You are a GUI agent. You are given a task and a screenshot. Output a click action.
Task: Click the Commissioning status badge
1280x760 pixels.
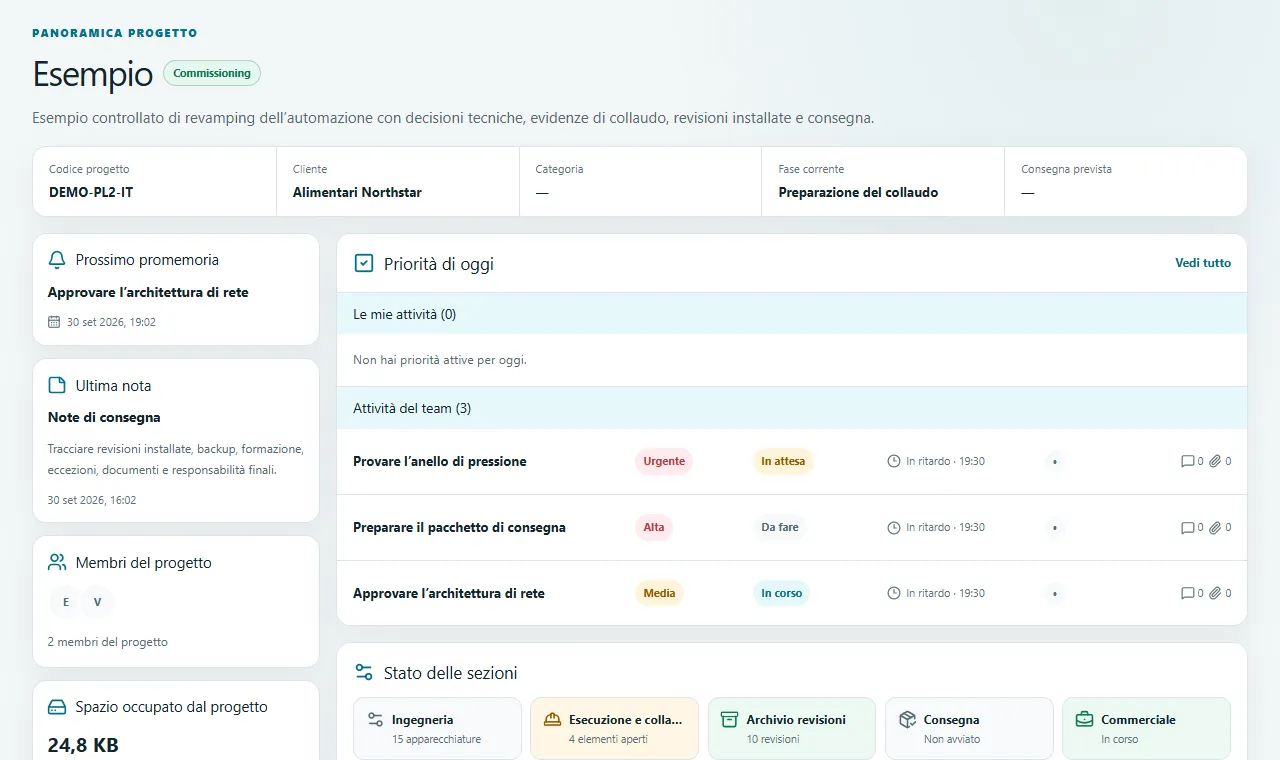[x=212, y=73]
